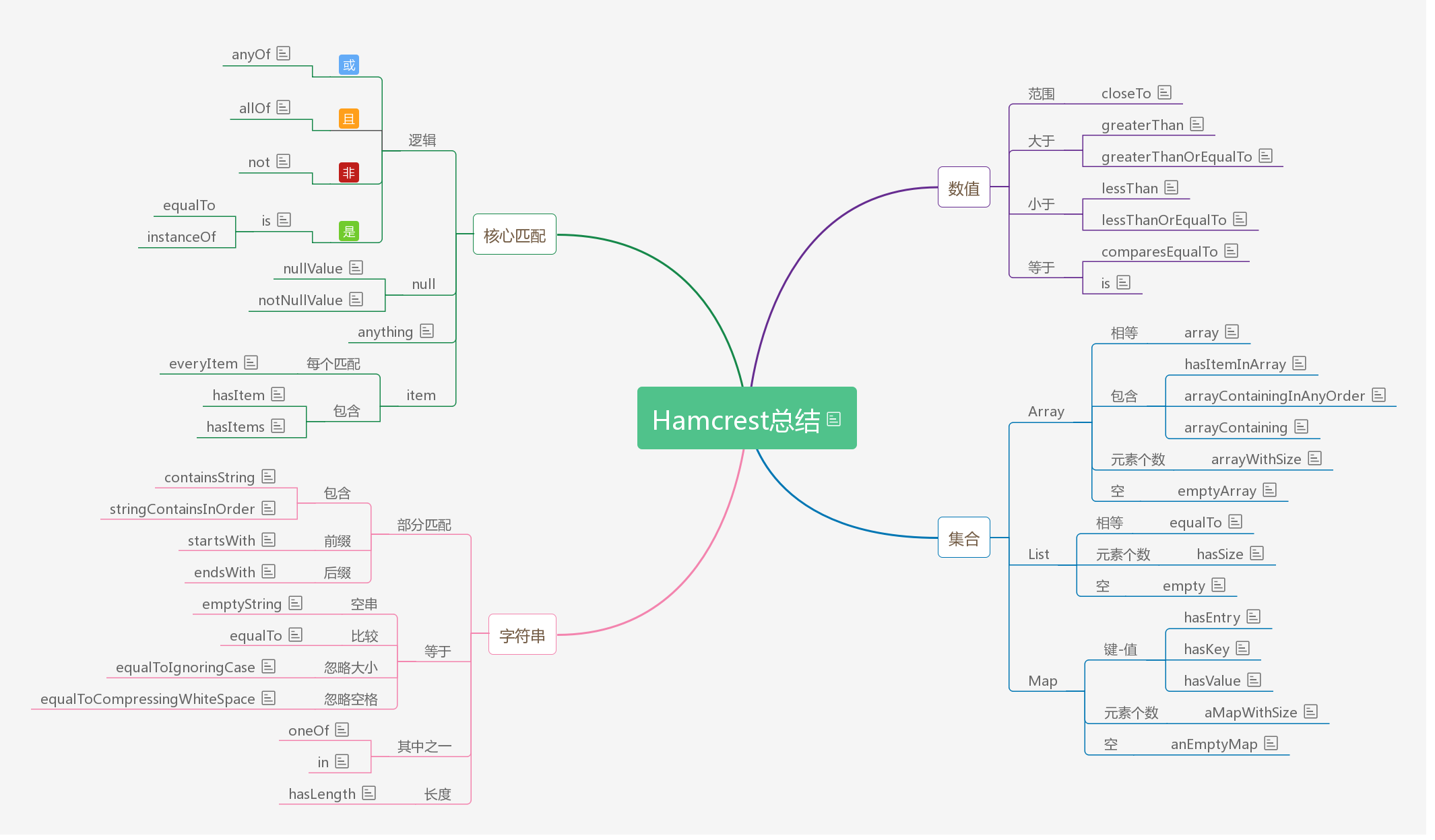Screen dimensions: 1435x840
Task: Click the note icon next to not
Action: 284,161
